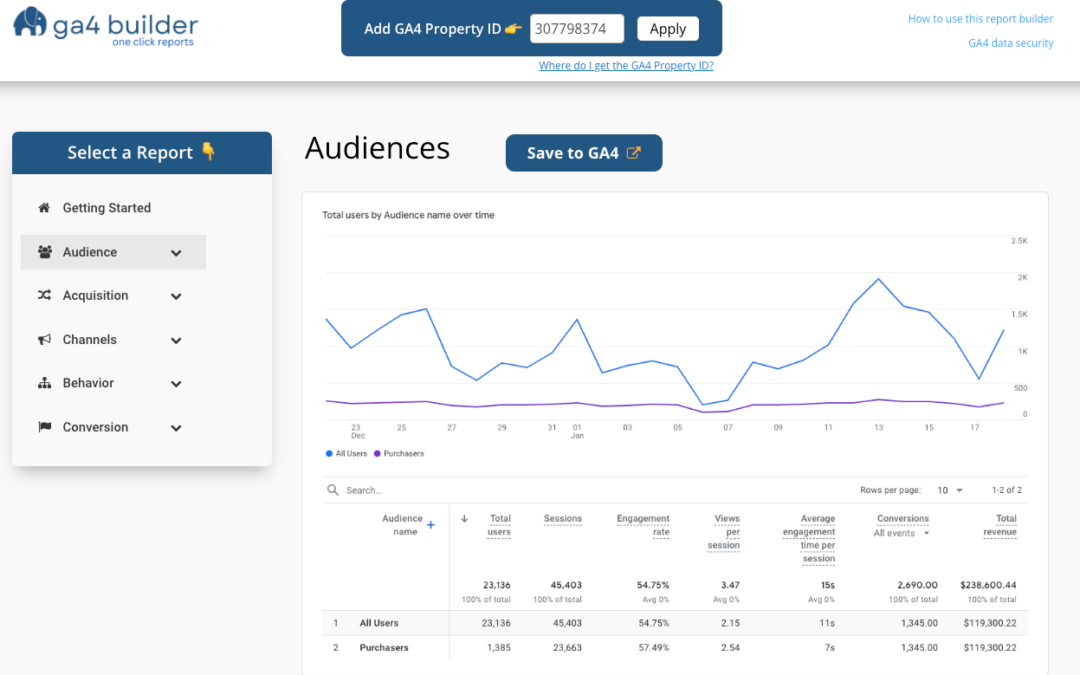
Task: Select the Audience menu item
Action: click(x=114, y=252)
